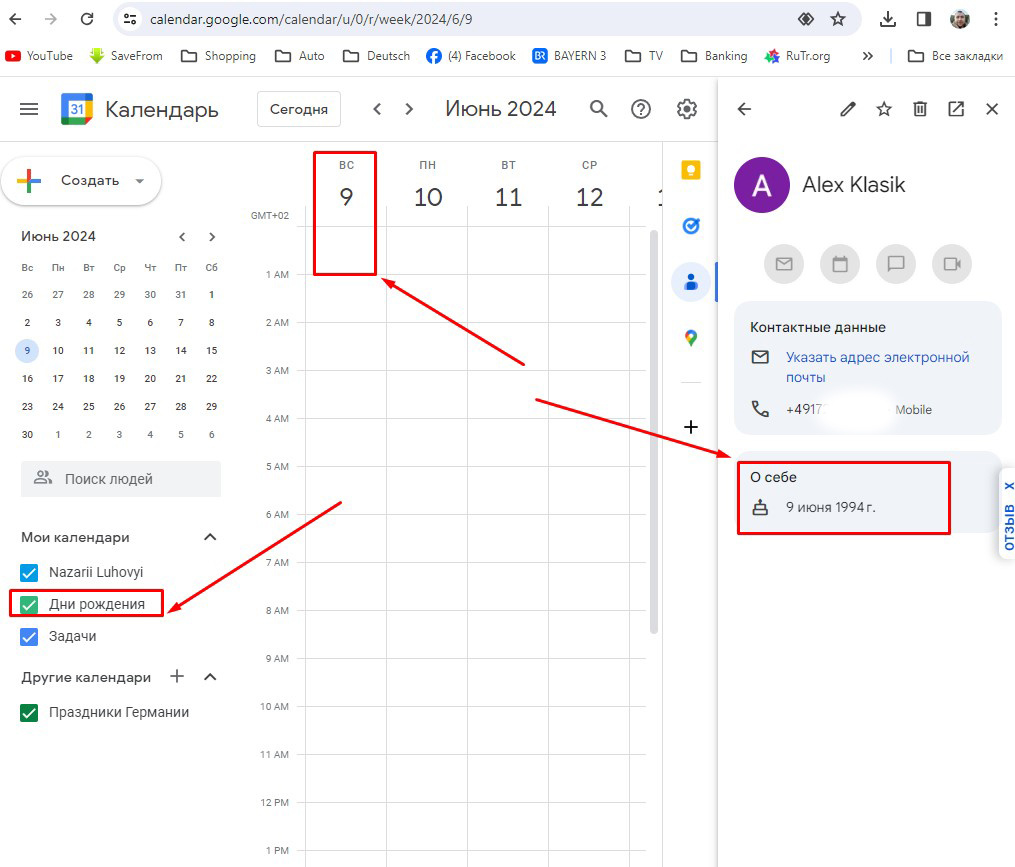
Task: Delete contact with trash icon
Action: click(920, 109)
